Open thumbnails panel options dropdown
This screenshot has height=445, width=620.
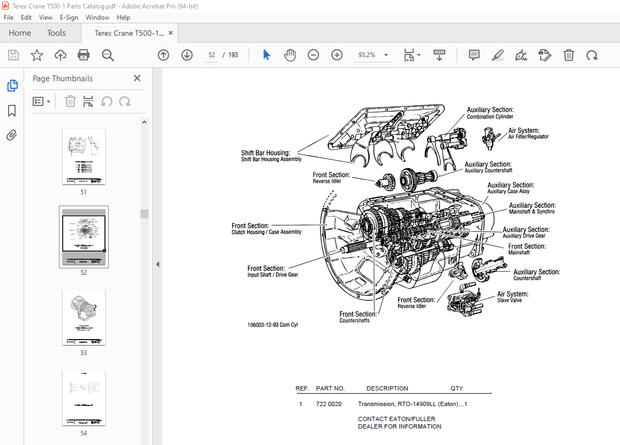(41, 102)
